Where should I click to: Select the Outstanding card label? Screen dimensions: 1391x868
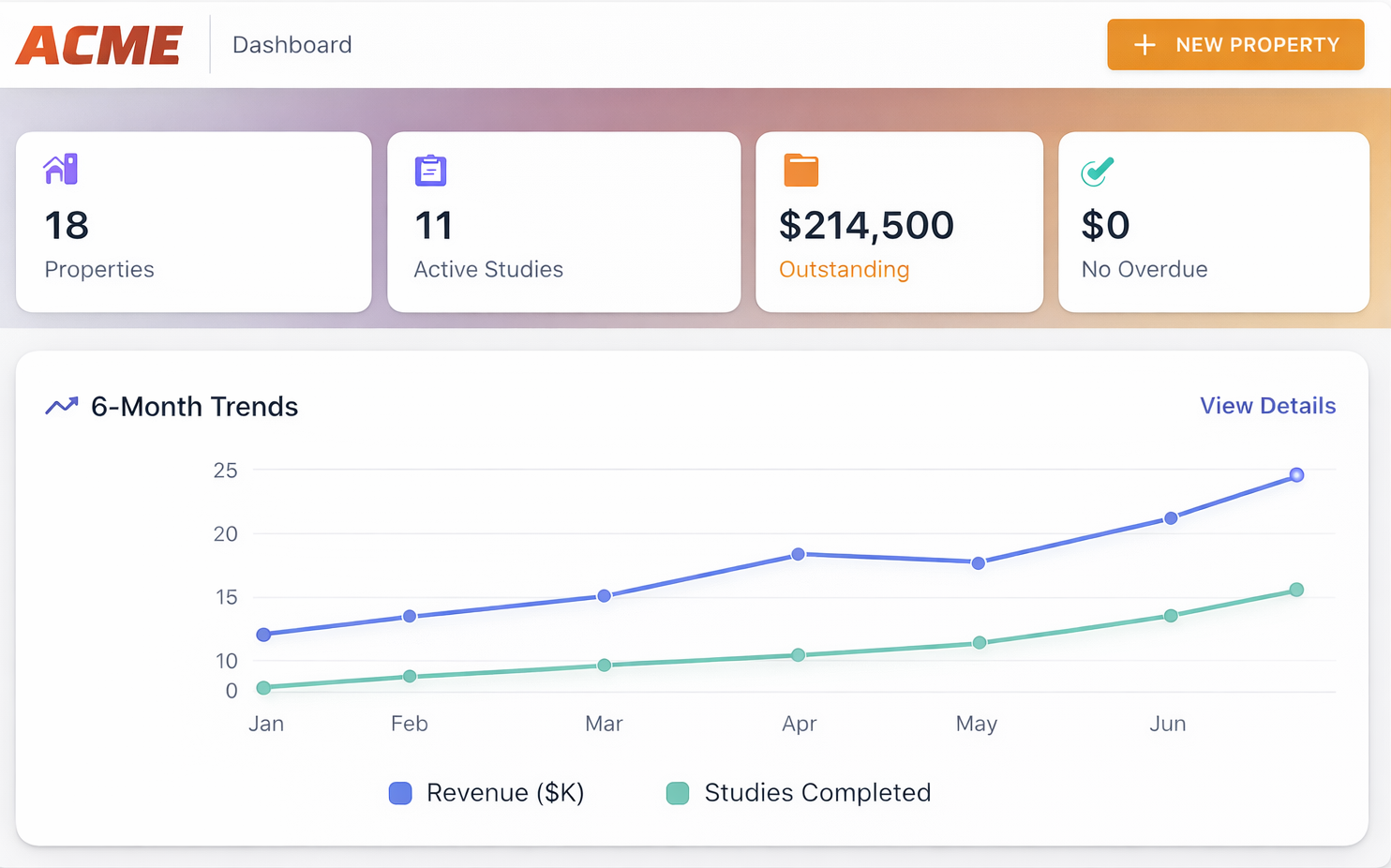844,270
